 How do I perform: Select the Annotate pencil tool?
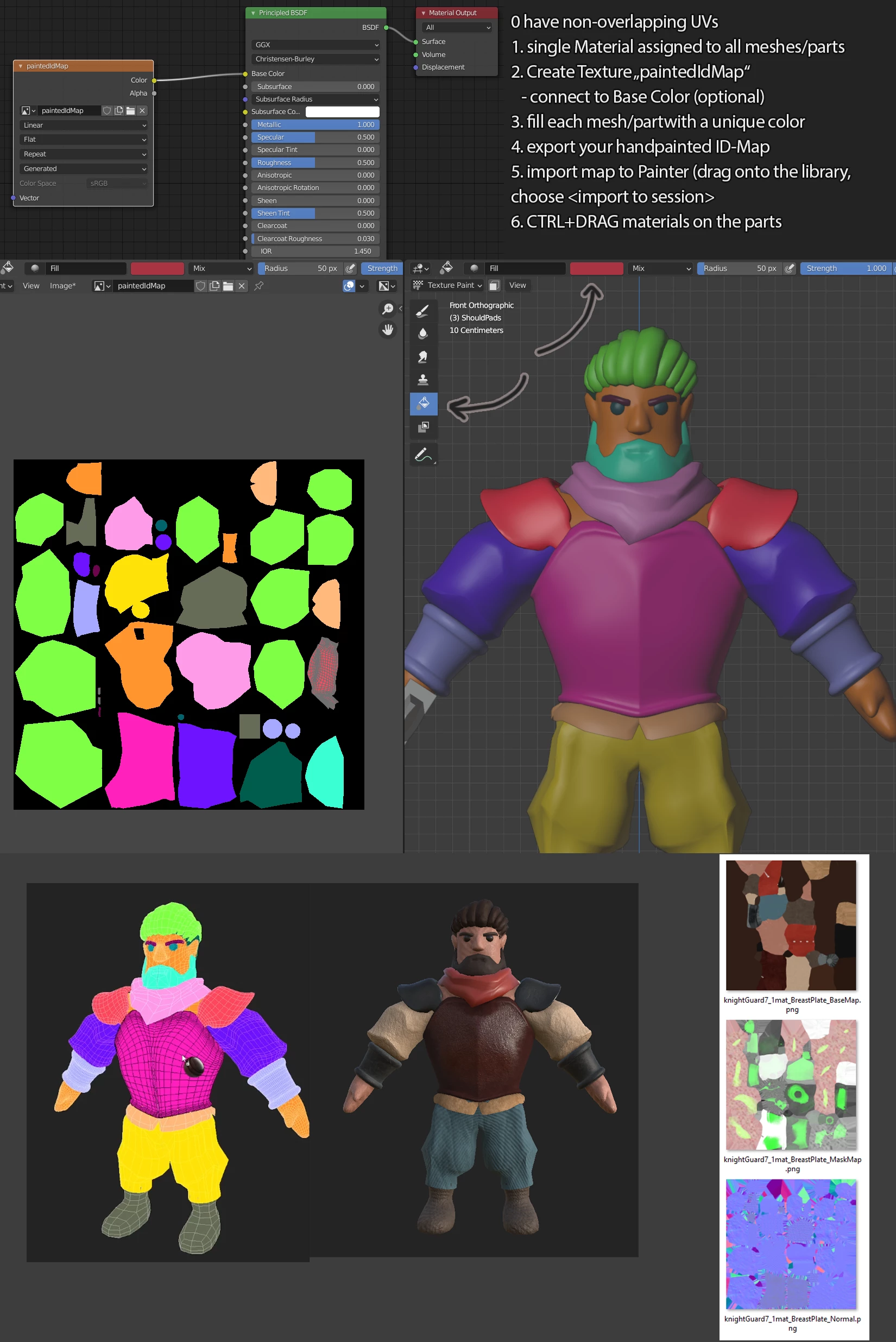click(x=424, y=455)
